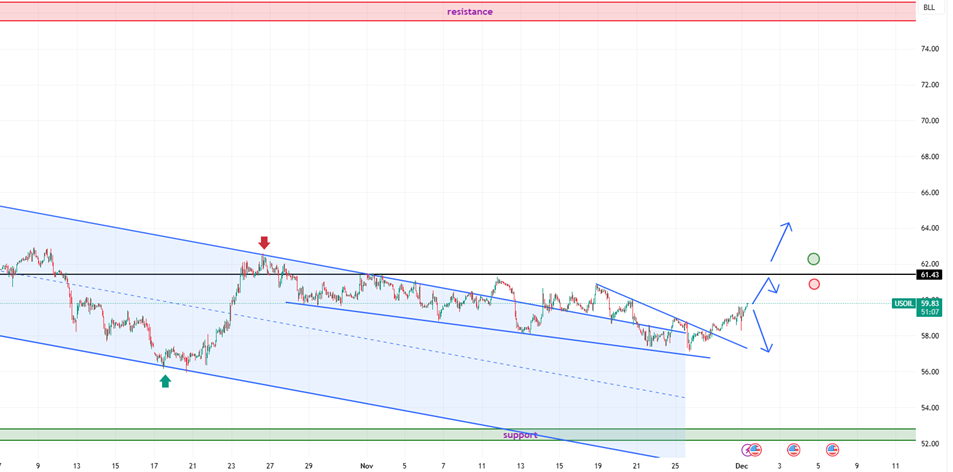The width and height of the screenshot is (953, 472).
Task: Select the downward blue projection arrow
Action: 762,330
